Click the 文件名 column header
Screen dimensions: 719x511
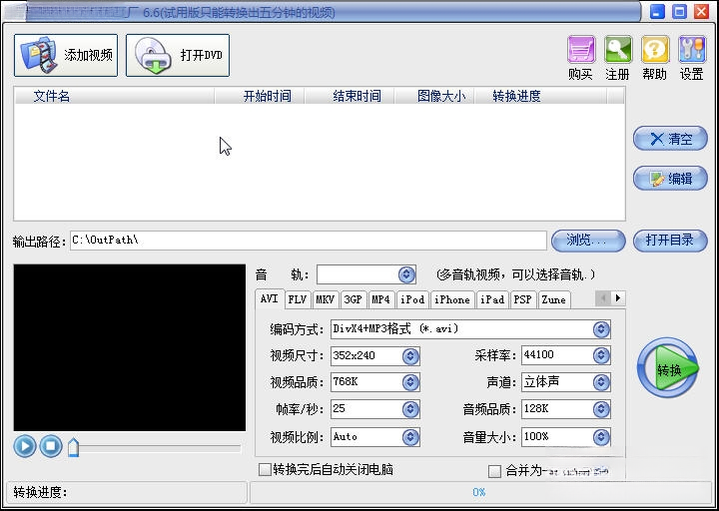(116, 96)
